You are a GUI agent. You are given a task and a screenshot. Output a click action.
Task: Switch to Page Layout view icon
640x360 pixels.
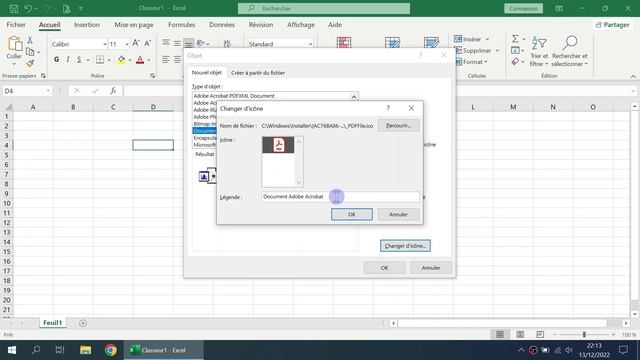pyautogui.click(x=520, y=334)
